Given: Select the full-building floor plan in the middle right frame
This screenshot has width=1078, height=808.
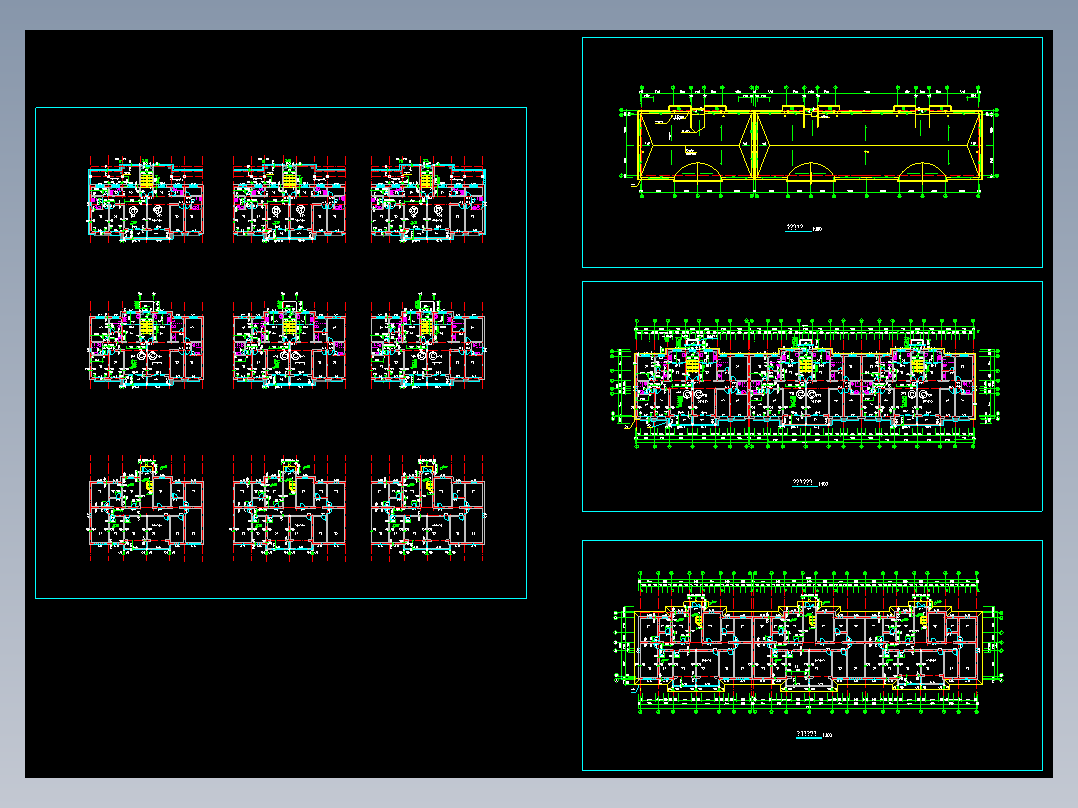Looking at the screenshot, I should click(x=805, y=384).
